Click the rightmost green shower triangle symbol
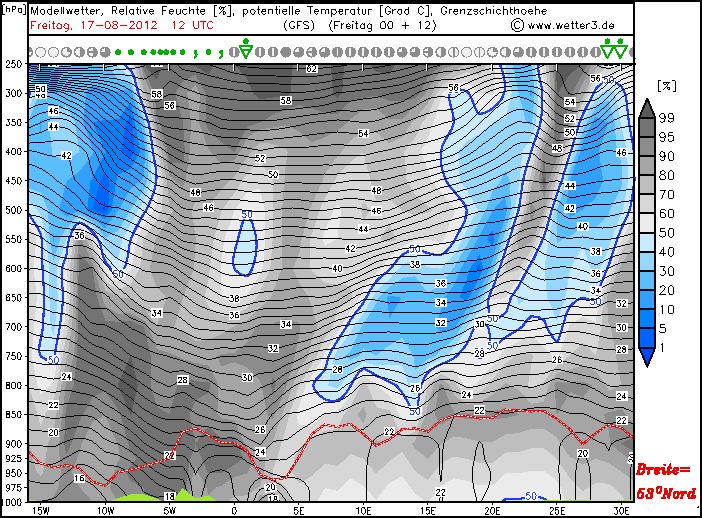Viewport: 702px width, 518px height. 621,46
